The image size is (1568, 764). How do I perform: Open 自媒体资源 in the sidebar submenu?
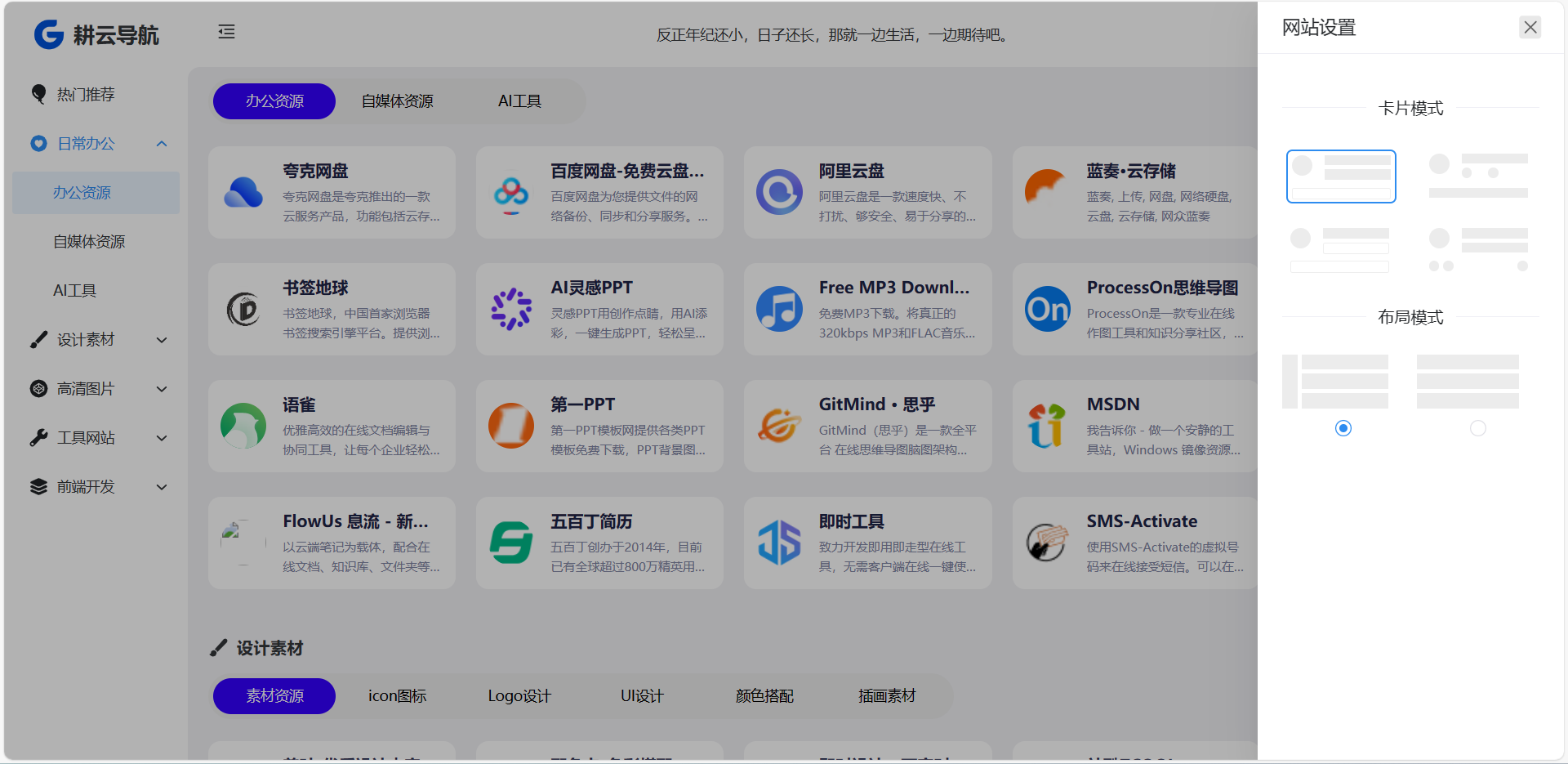click(96, 242)
